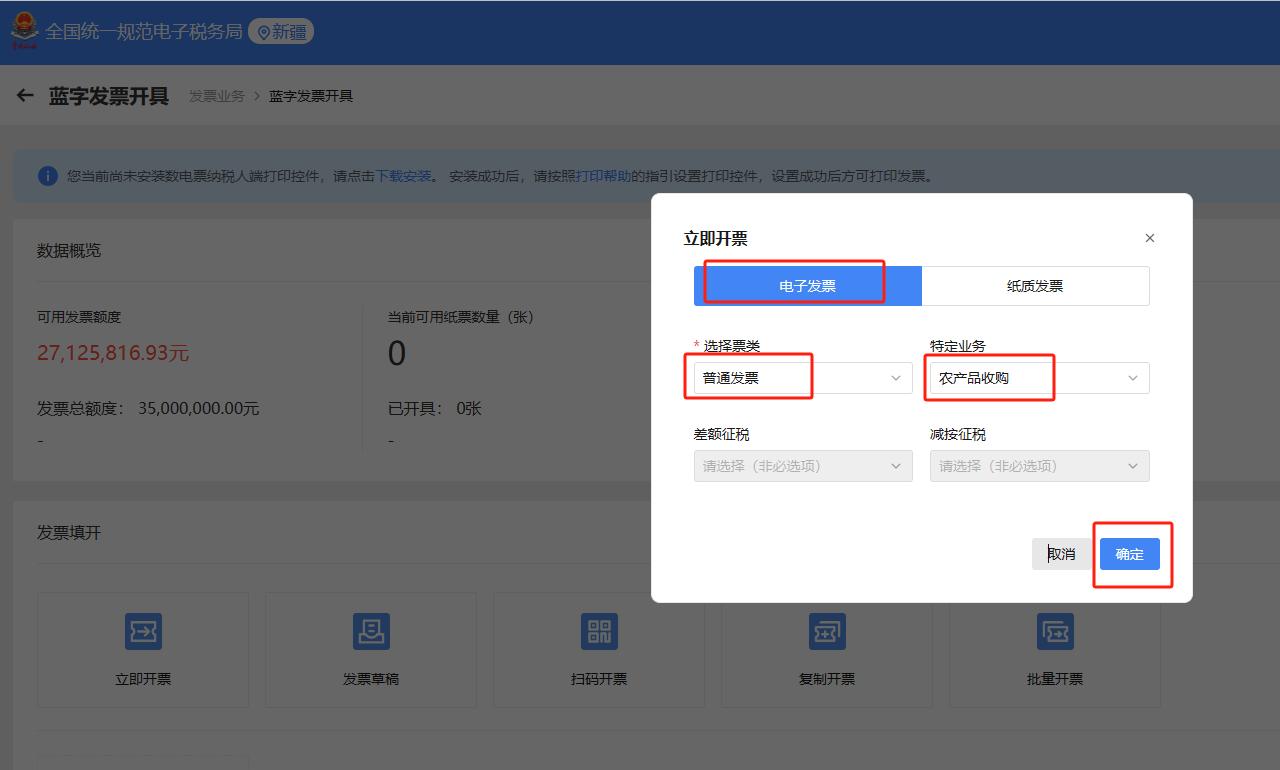Open the 发票草稿 icon card
The image size is (1280, 770).
(x=371, y=650)
